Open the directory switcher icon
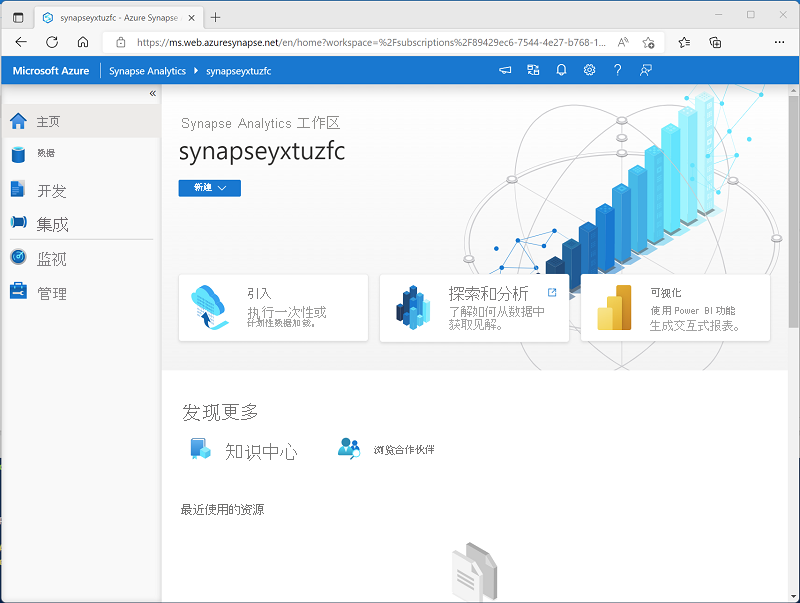This screenshot has height=603, width=800. point(533,70)
